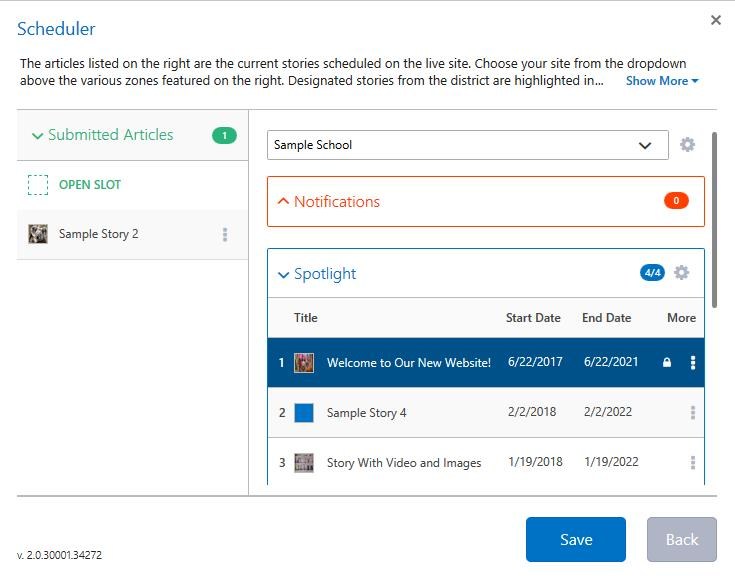
Task: Collapse the Spotlight section
Action: (x=284, y=274)
